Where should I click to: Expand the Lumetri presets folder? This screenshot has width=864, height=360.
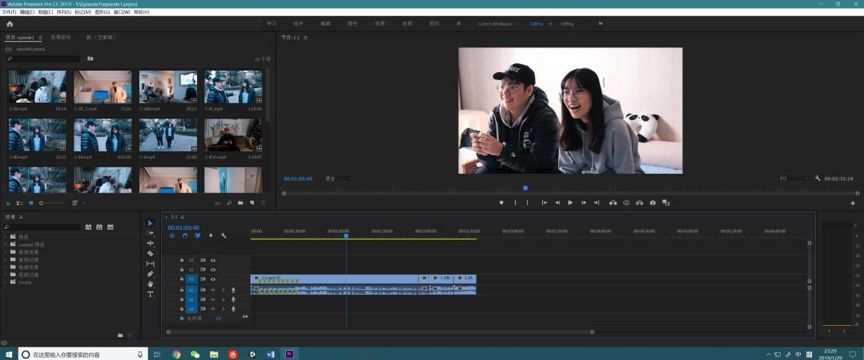click(6, 244)
